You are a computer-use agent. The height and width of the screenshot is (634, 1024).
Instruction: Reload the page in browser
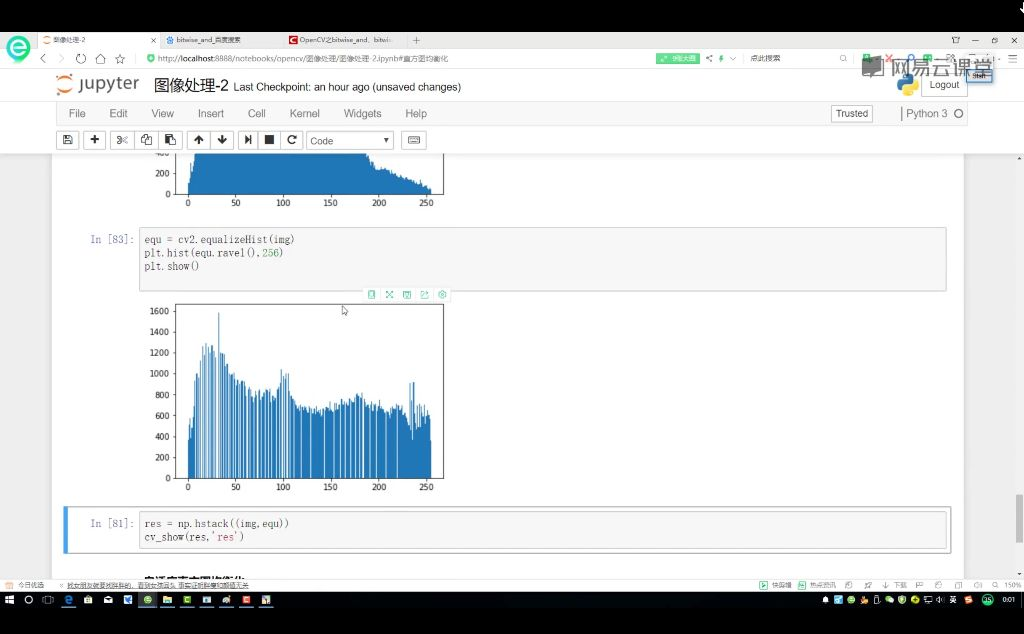(x=80, y=59)
